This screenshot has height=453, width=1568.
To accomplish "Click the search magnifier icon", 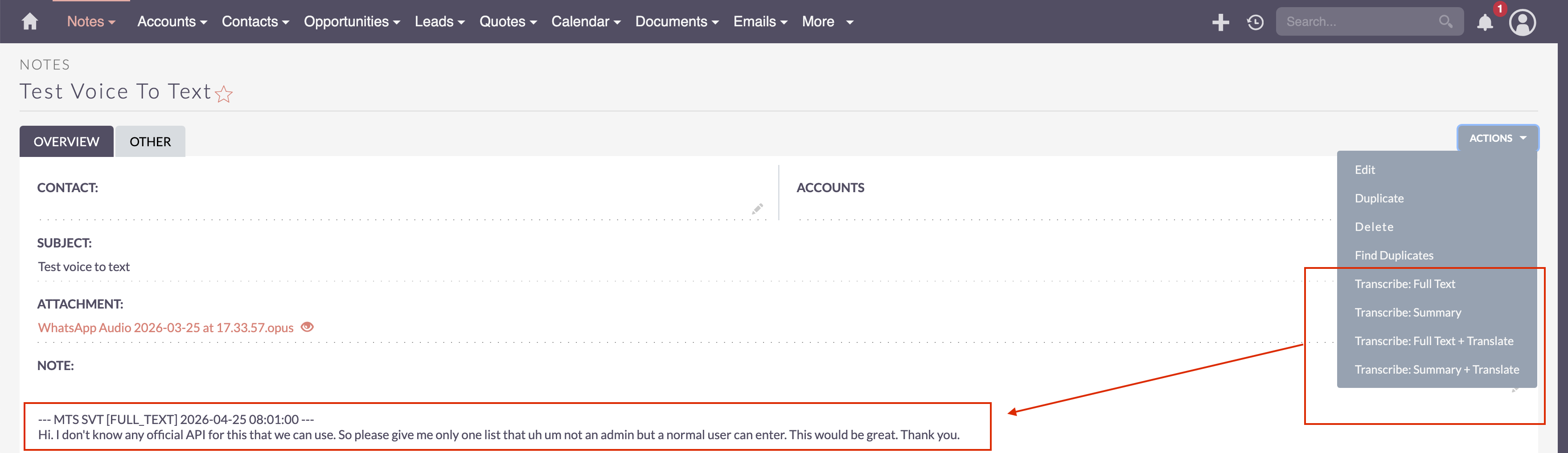I will click(1445, 21).
